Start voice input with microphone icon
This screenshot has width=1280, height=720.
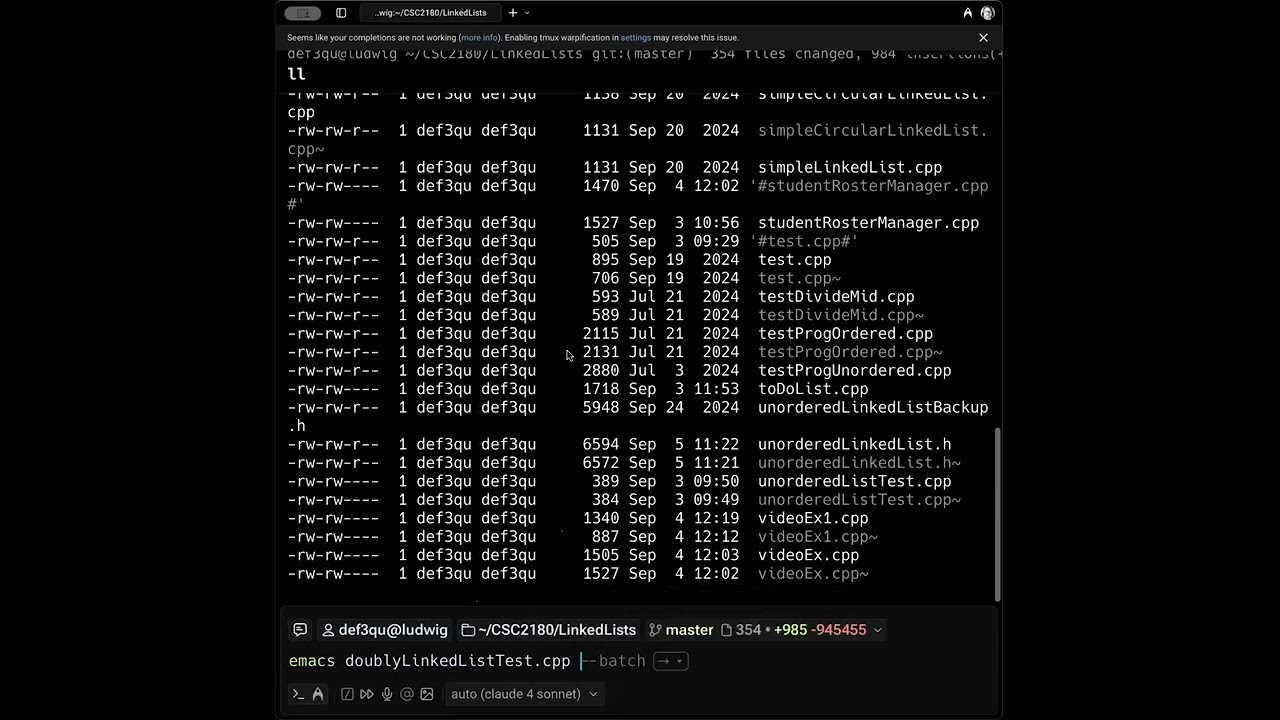coord(387,694)
